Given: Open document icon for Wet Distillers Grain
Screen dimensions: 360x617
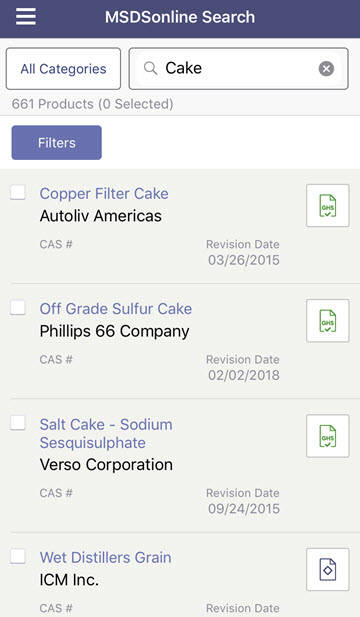Looking at the screenshot, I should 328,569.
